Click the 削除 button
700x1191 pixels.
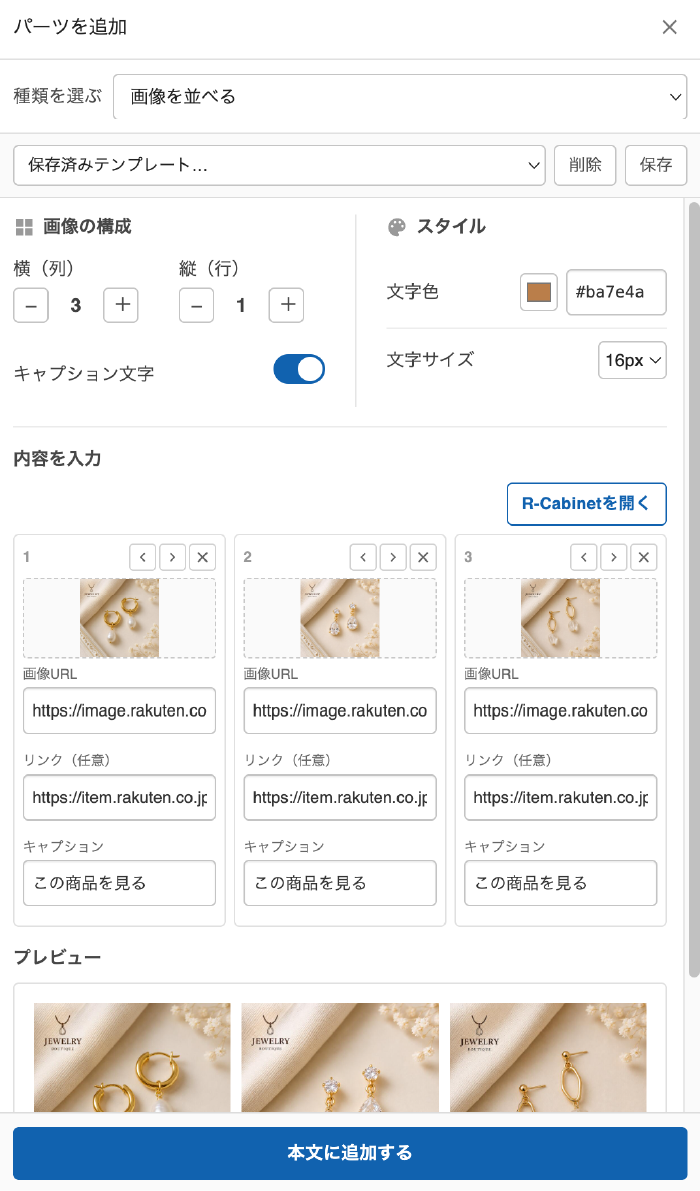point(585,165)
